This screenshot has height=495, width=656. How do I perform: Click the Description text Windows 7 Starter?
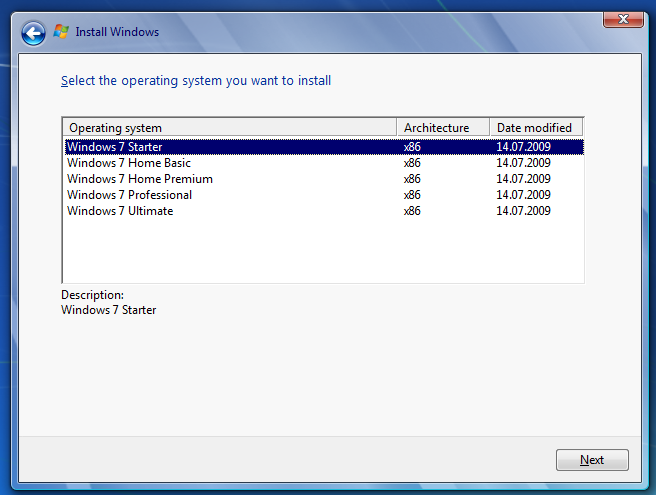click(x=109, y=310)
